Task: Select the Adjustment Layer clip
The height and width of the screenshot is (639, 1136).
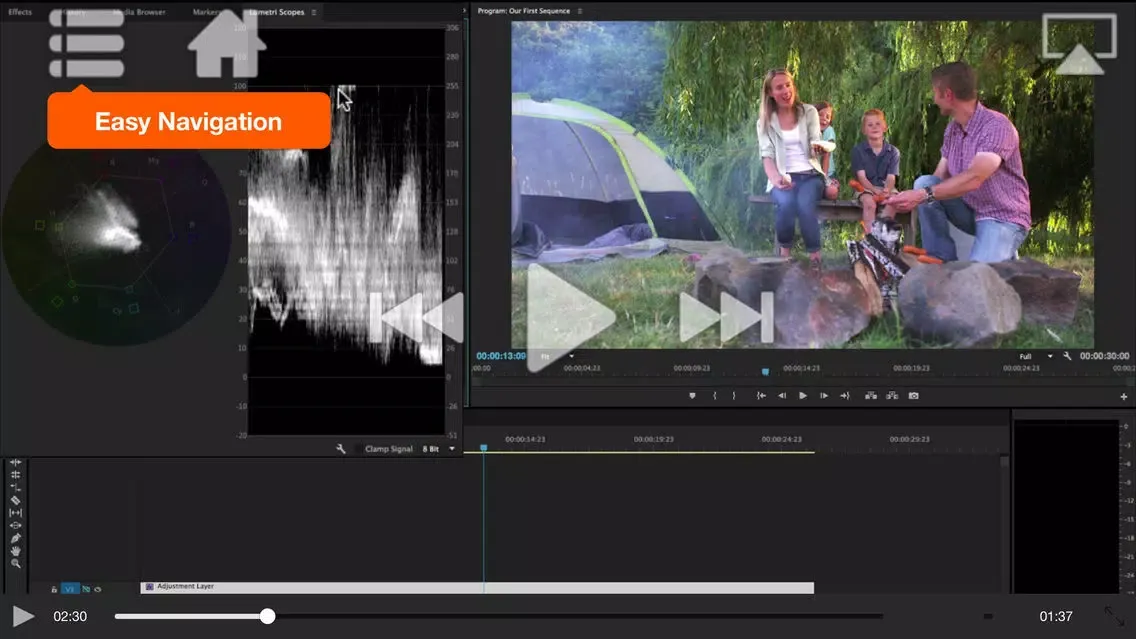Action: pos(477,587)
